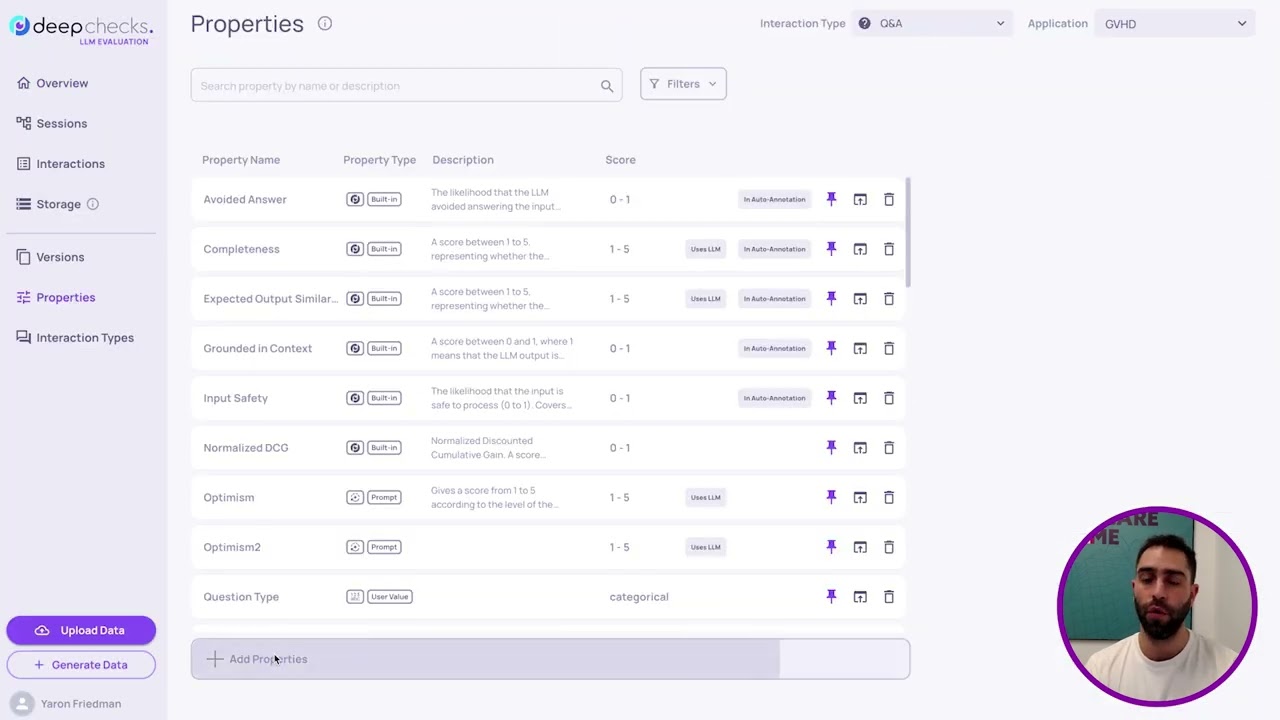The height and width of the screenshot is (720, 1280).
Task: Click the pin icon for Avoided Answer
Action: [831, 199]
